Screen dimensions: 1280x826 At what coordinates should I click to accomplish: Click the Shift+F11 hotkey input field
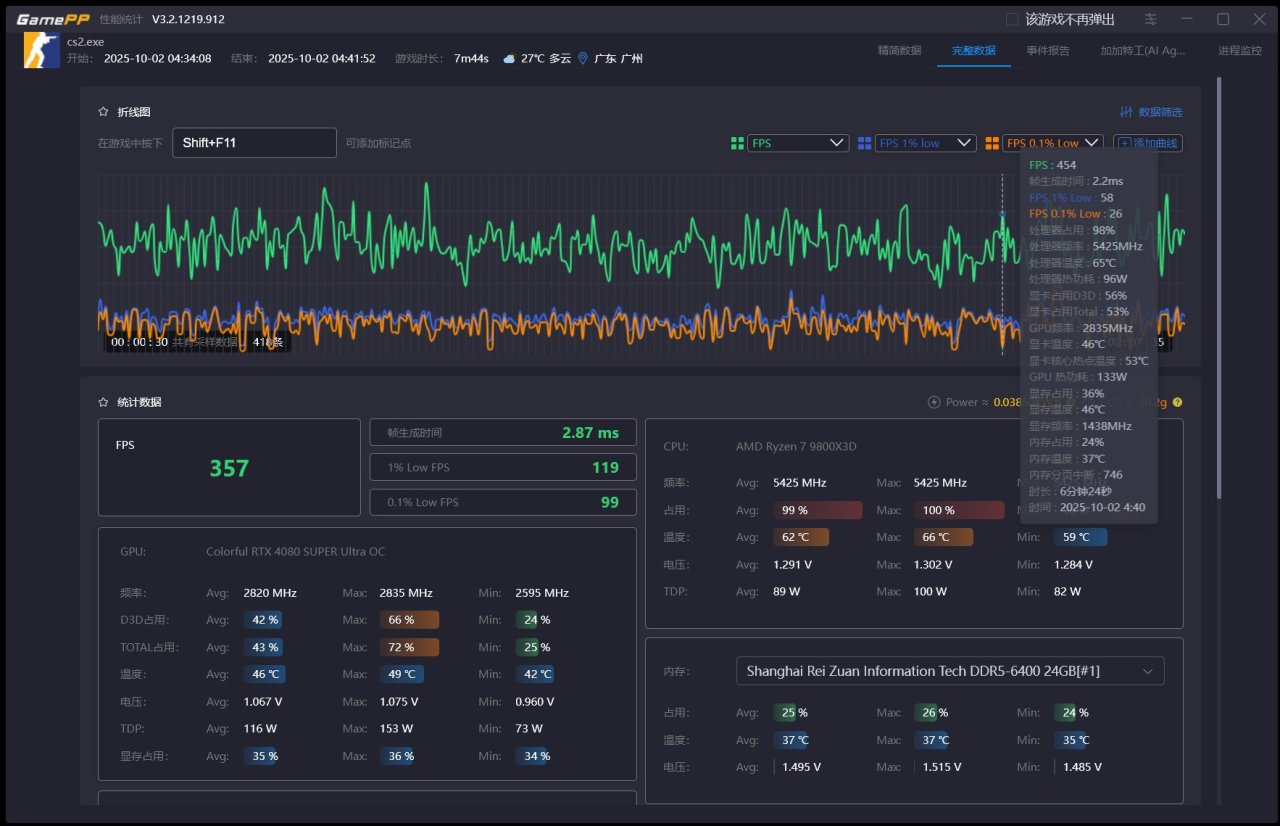(254, 143)
